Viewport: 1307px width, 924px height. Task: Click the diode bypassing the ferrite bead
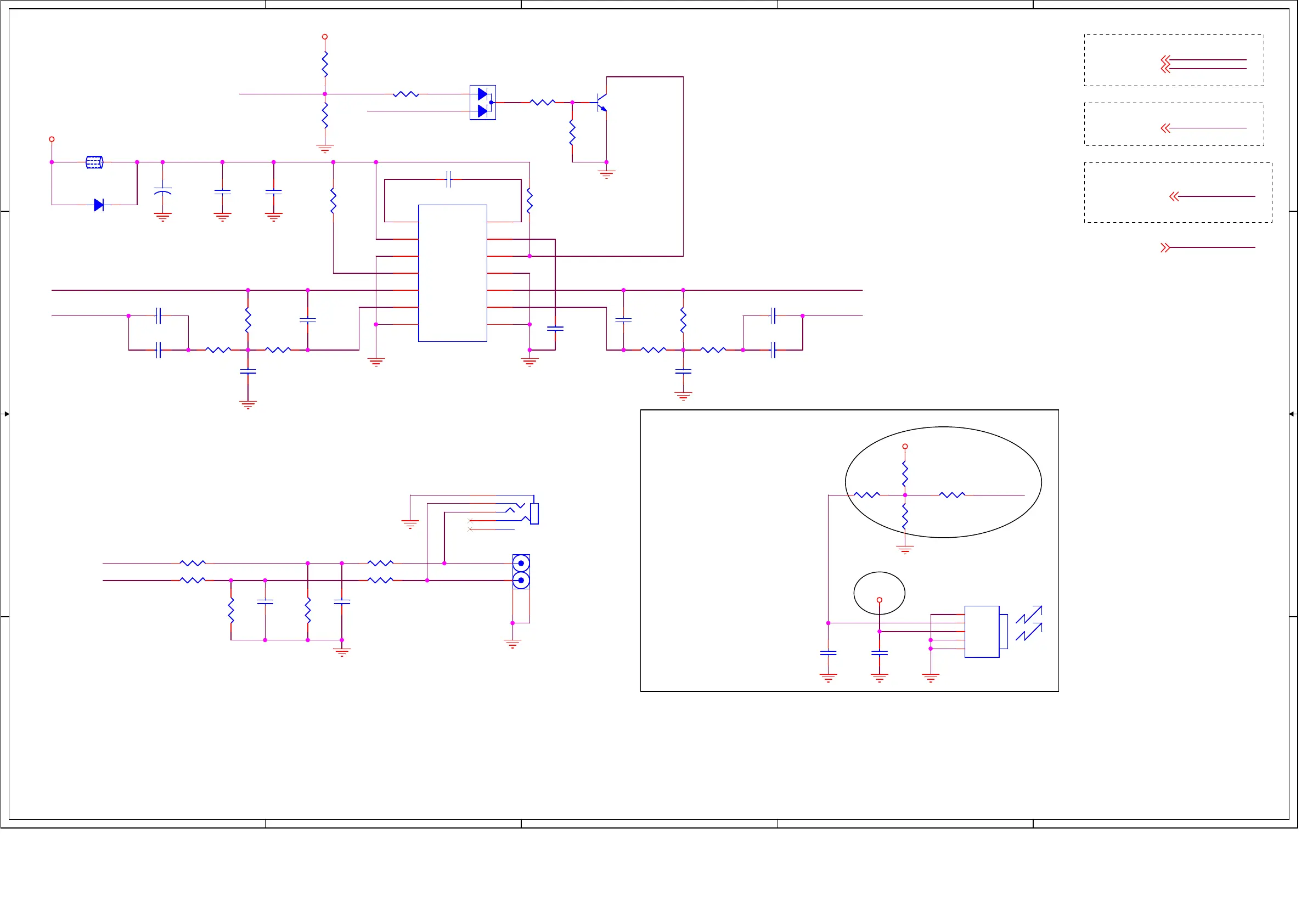tap(98, 205)
